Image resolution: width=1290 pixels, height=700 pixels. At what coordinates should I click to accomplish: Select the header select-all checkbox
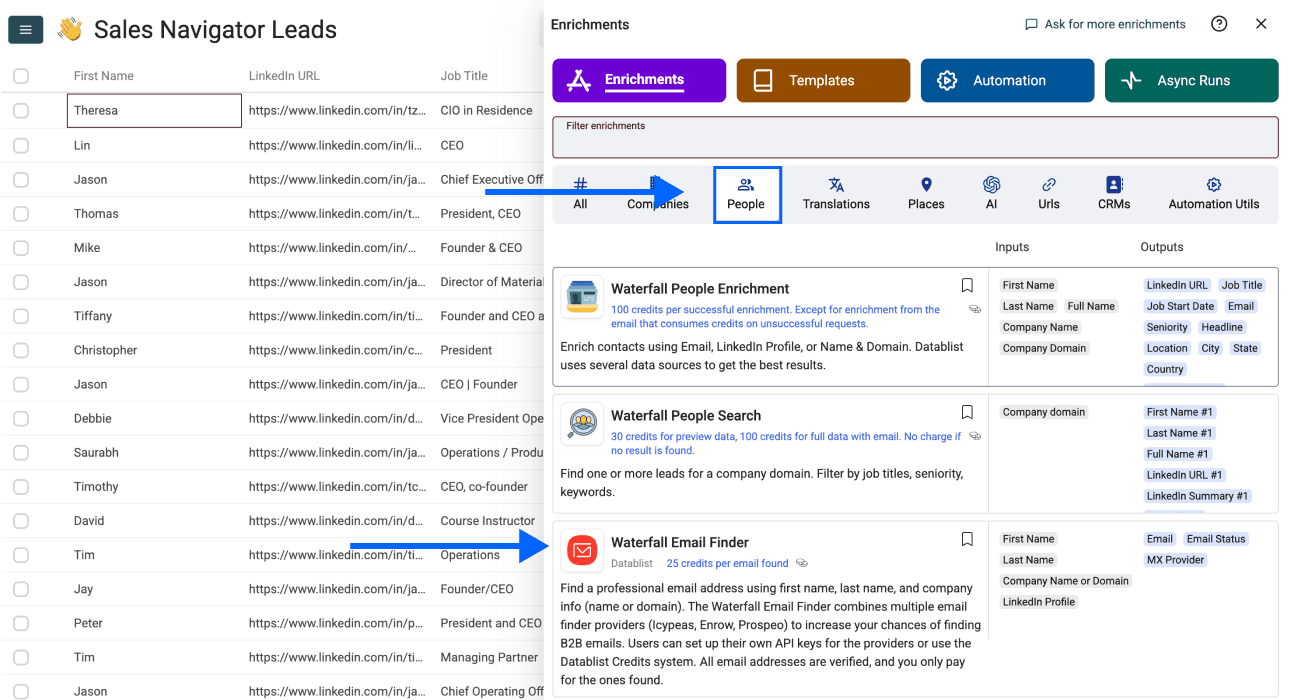click(21, 75)
